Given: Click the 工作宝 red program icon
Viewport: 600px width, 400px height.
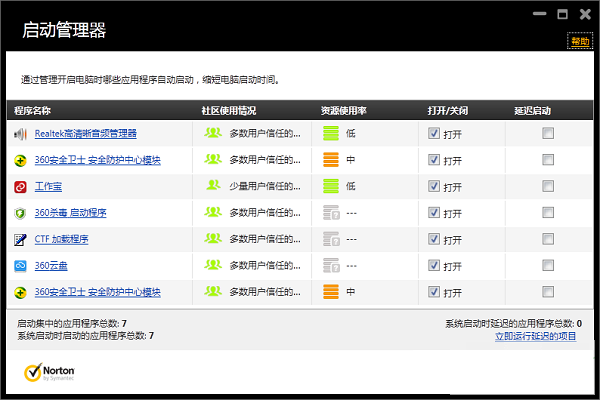Looking at the screenshot, I should click(x=19, y=186).
